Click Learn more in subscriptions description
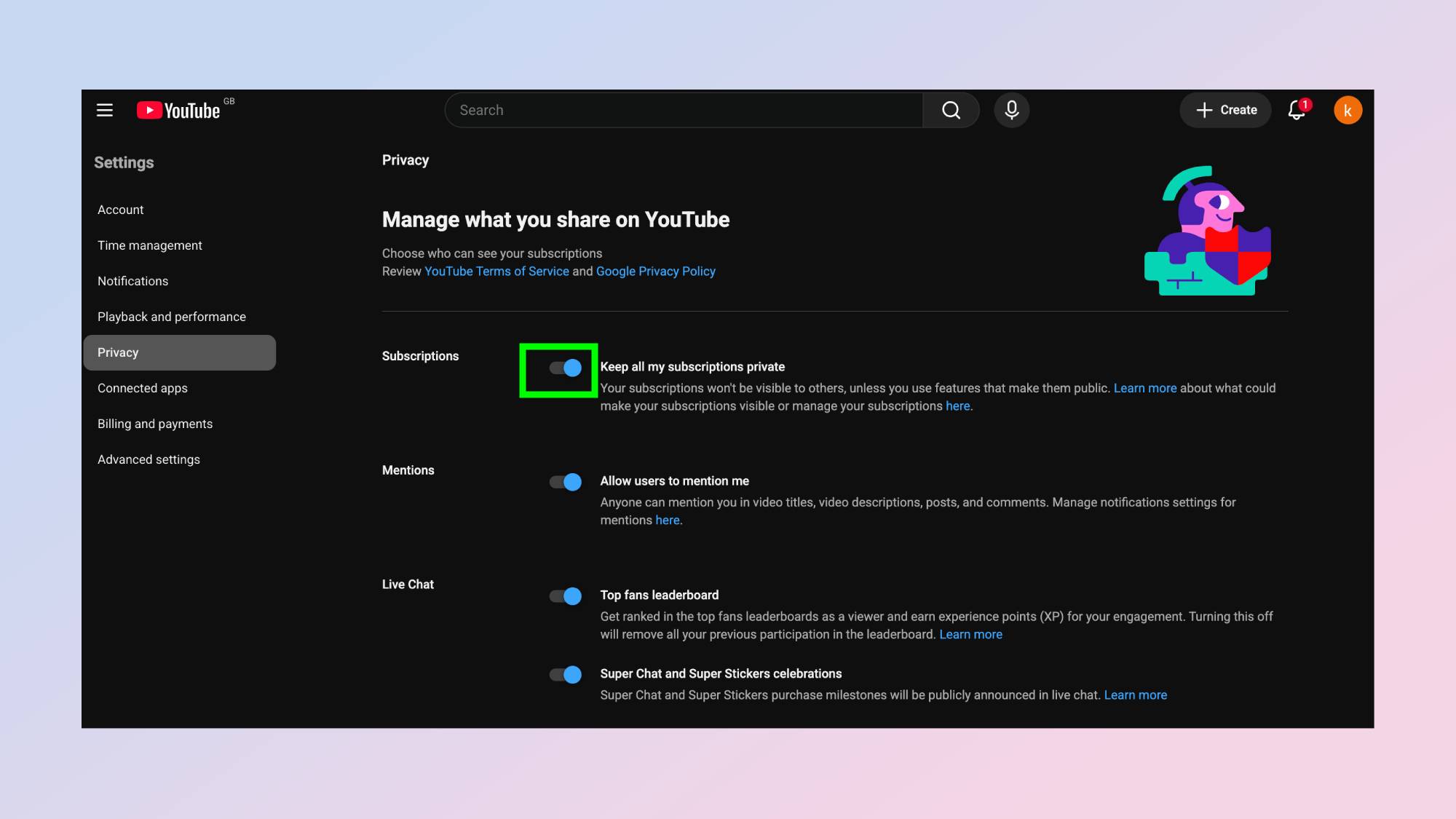Viewport: 1456px width, 819px height. pyautogui.click(x=1144, y=388)
